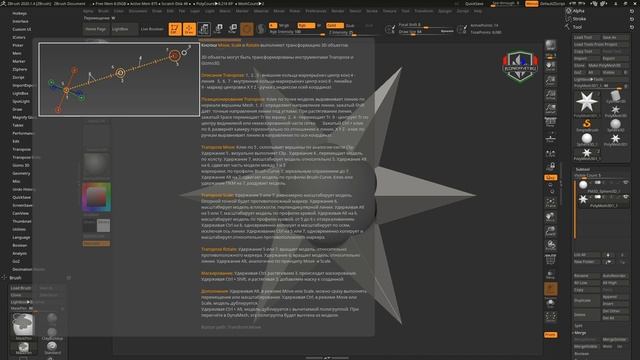Click the Scroll icon in right shelf
The height and width of the screenshot is (360, 640).
click(551, 67)
